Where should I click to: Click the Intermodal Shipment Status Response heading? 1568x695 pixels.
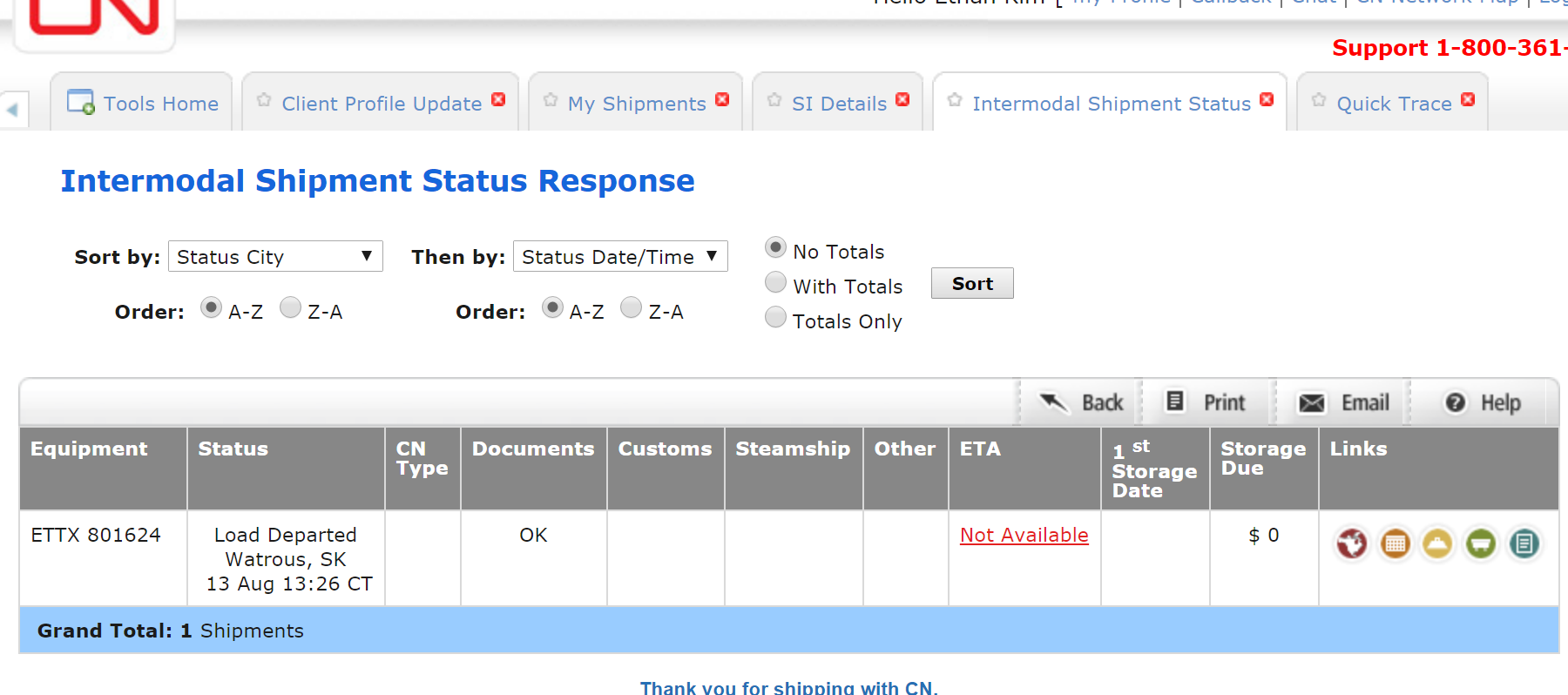377,180
